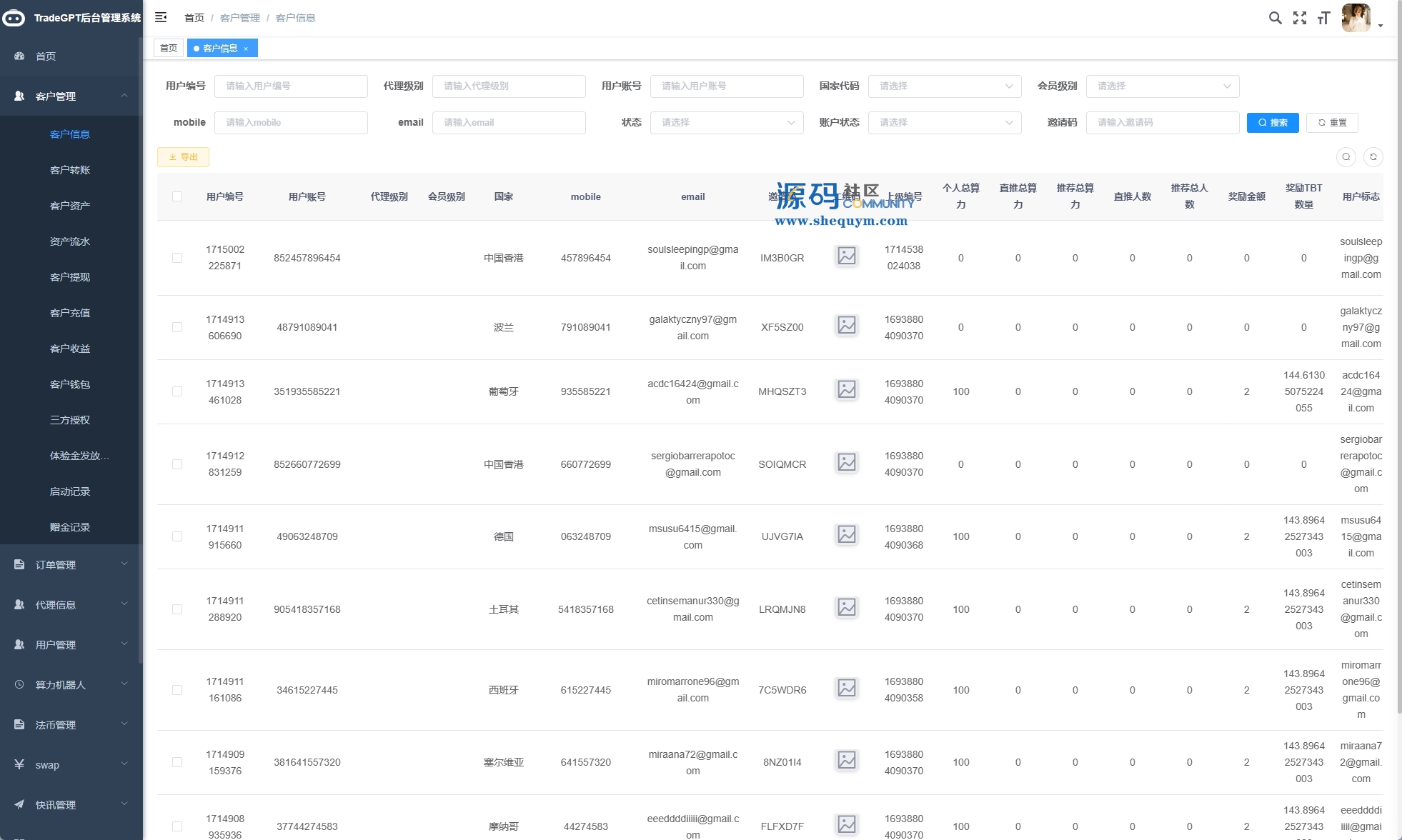Toggle fullscreen mode icon

[1300, 18]
